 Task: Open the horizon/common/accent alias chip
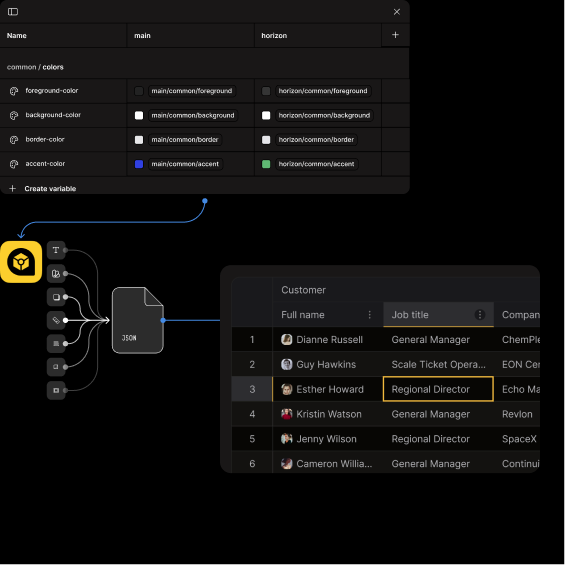click(x=316, y=164)
